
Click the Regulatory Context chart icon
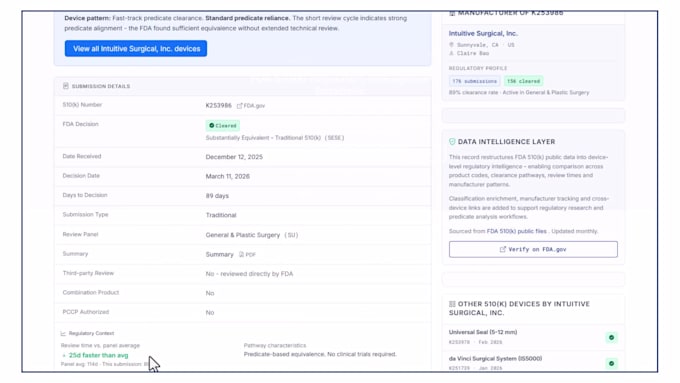63,334
